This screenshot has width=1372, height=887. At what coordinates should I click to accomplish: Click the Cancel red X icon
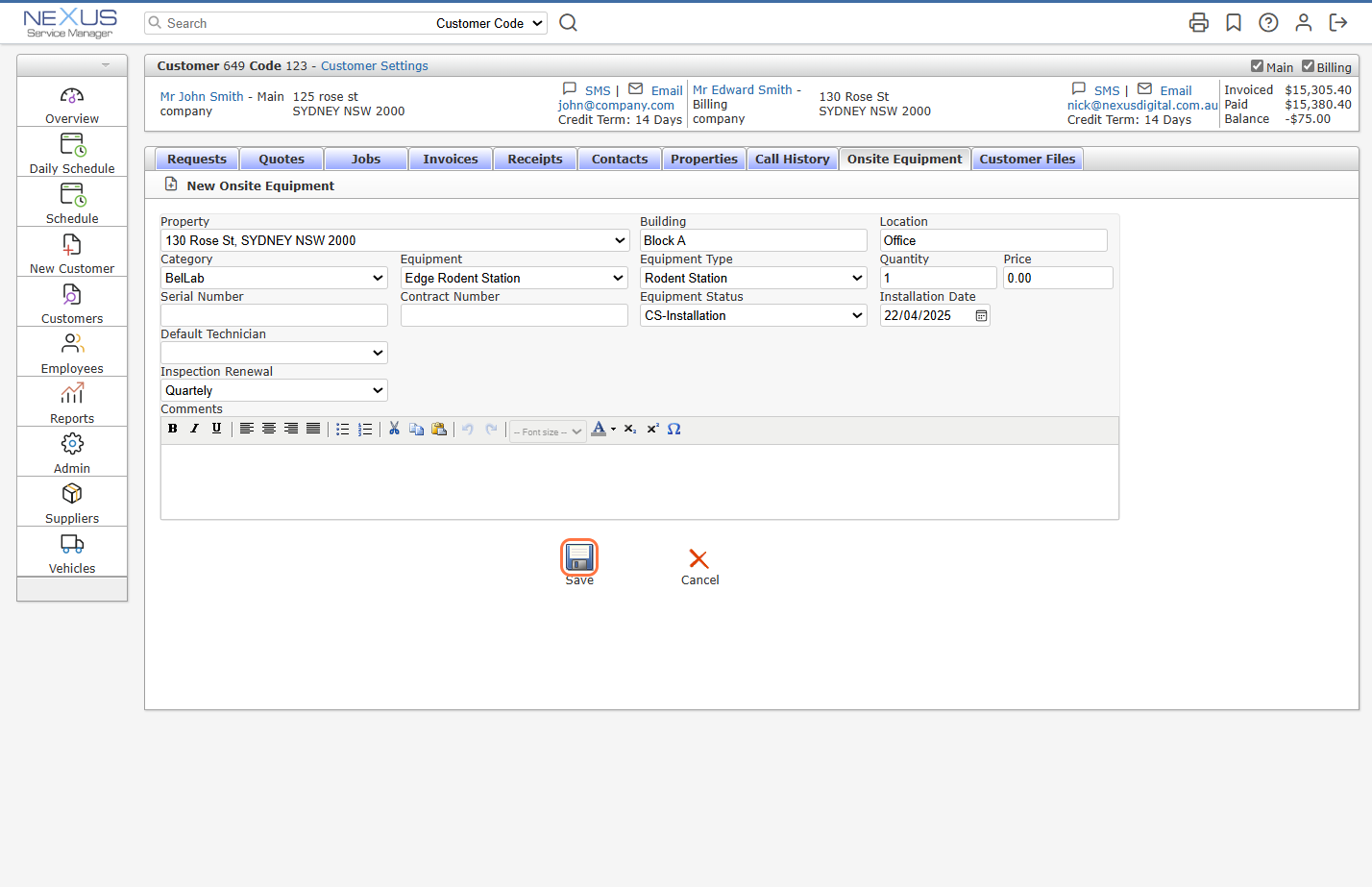coord(698,559)
